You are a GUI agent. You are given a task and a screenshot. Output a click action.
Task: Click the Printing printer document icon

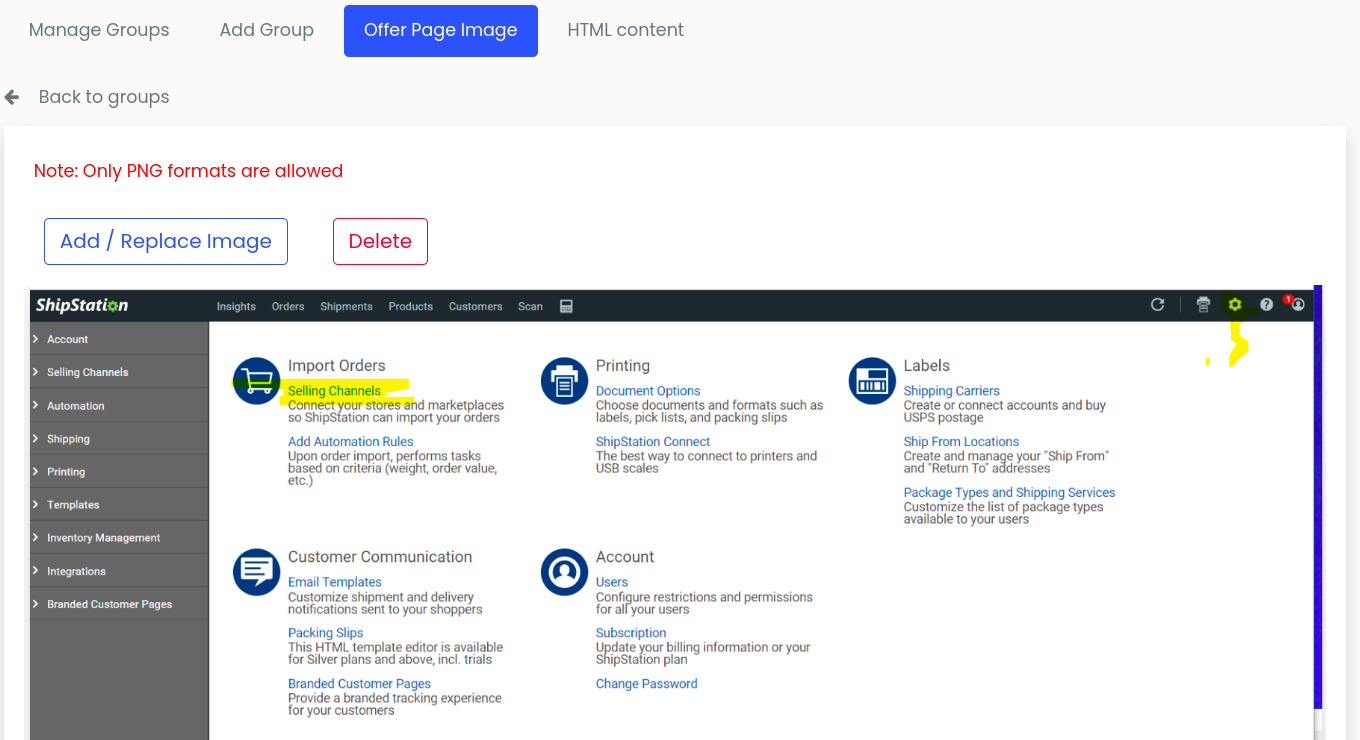pos(564,381)
